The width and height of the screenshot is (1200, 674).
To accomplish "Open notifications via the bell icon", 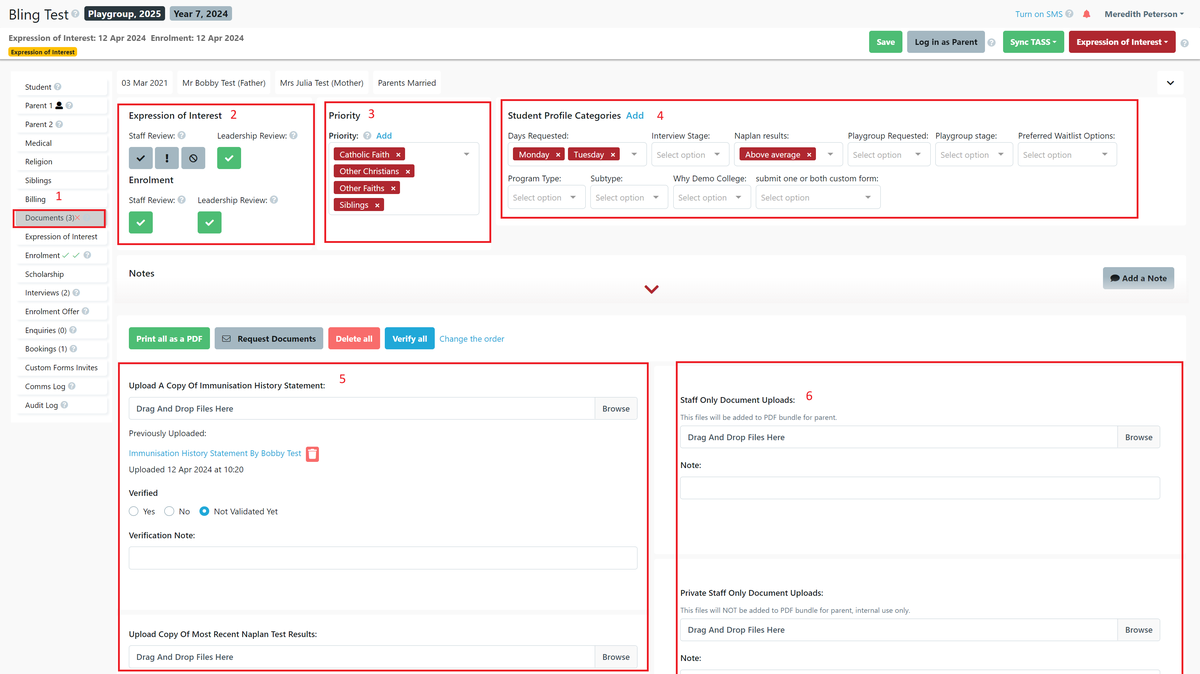I will 1088,13.
